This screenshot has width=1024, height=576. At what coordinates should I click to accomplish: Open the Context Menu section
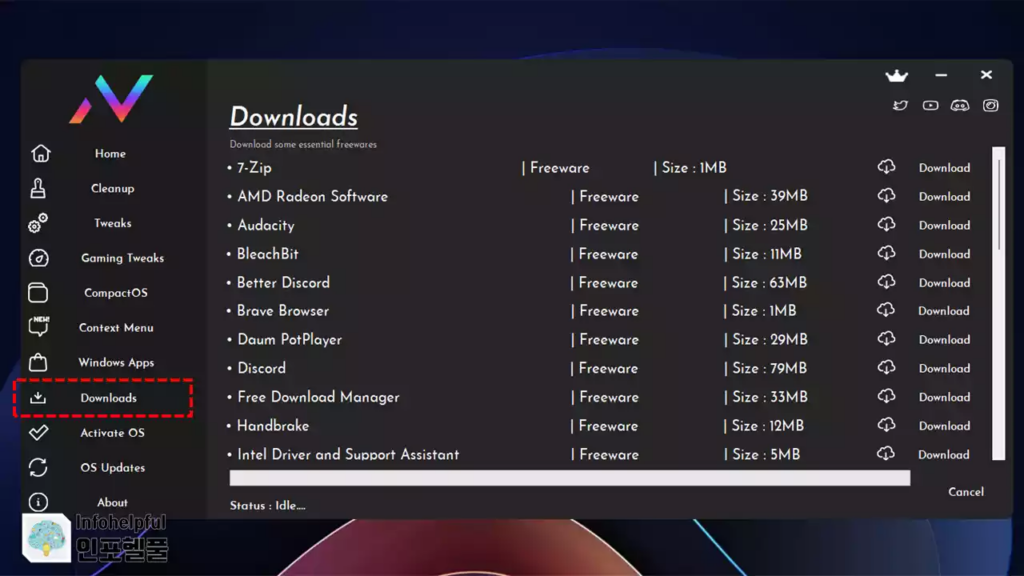(116, 327)
